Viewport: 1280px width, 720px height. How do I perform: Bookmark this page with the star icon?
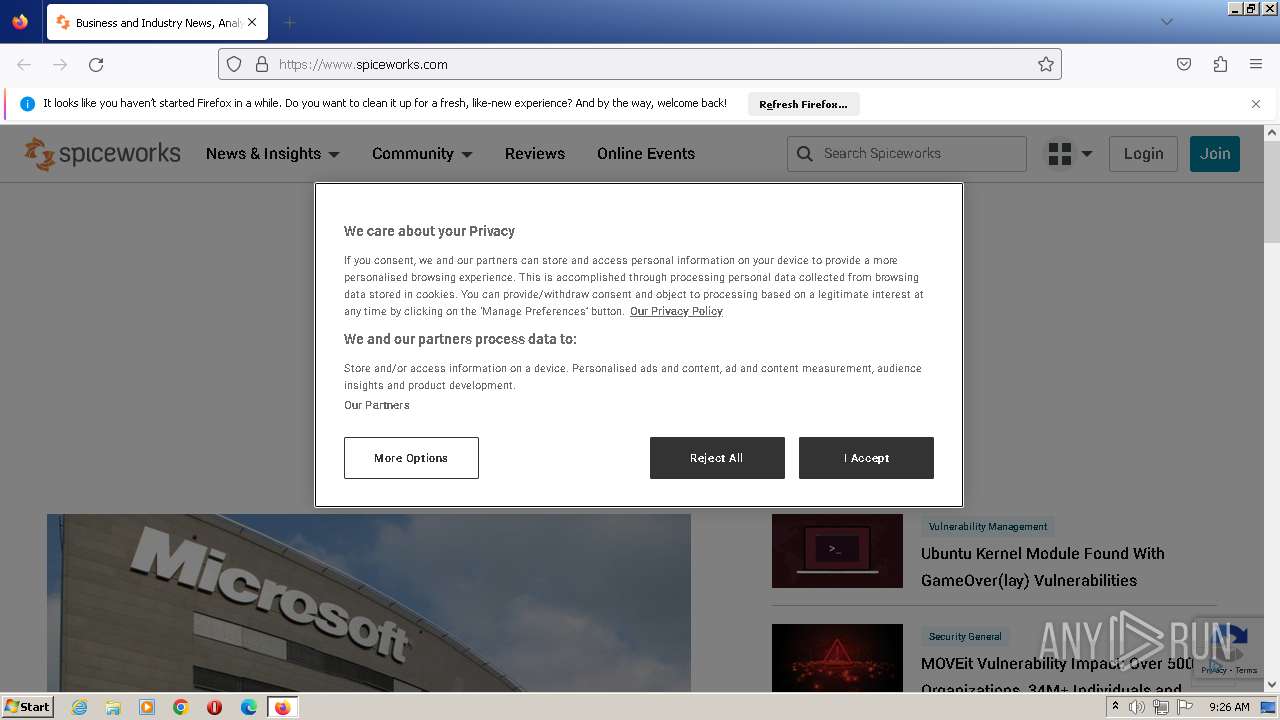click(1046, 64)
